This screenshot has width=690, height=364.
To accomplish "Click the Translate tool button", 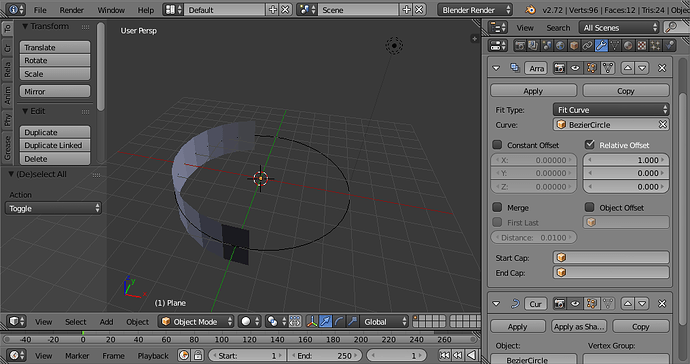I will pos(55,47).
